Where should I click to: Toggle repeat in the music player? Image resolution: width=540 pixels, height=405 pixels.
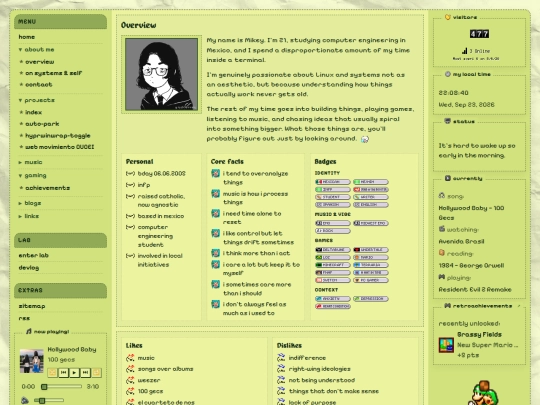tap(96, 372)
